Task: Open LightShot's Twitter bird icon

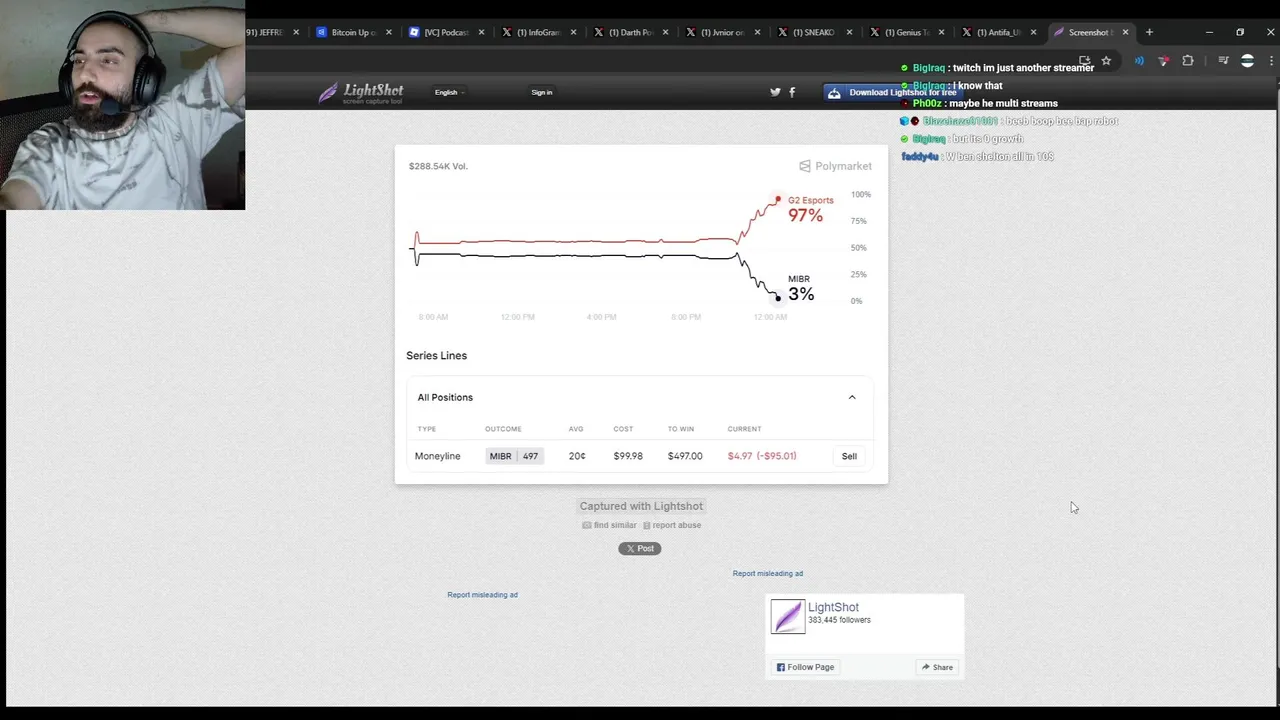Action: [775, 92]
